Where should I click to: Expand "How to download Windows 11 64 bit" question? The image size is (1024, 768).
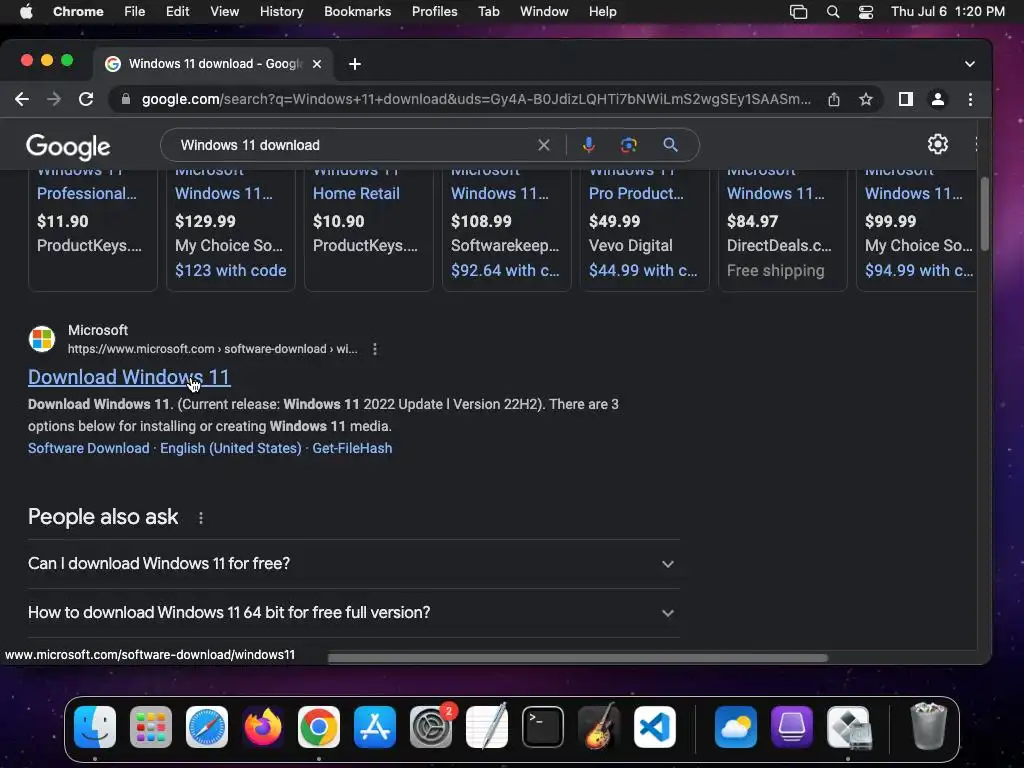(x=353, y=613)
